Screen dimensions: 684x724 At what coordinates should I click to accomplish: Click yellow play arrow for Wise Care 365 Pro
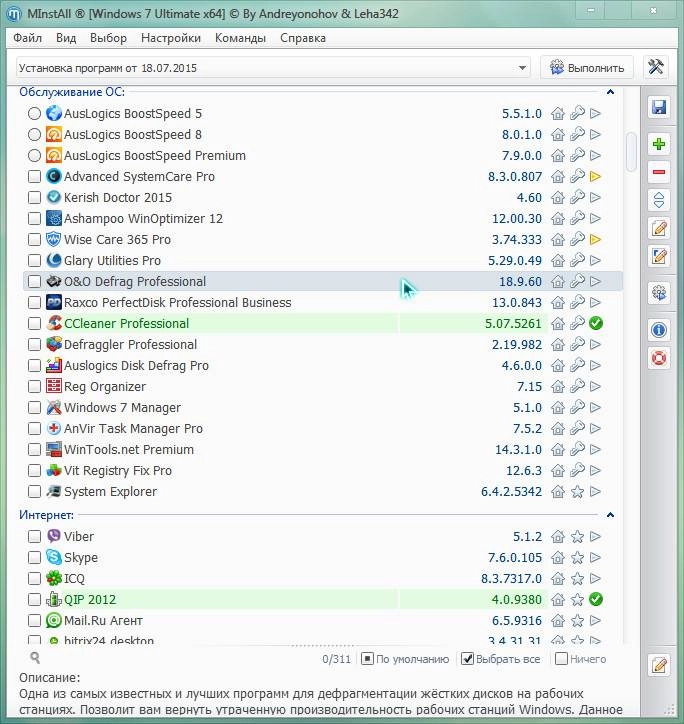click(x=596, y=240)
